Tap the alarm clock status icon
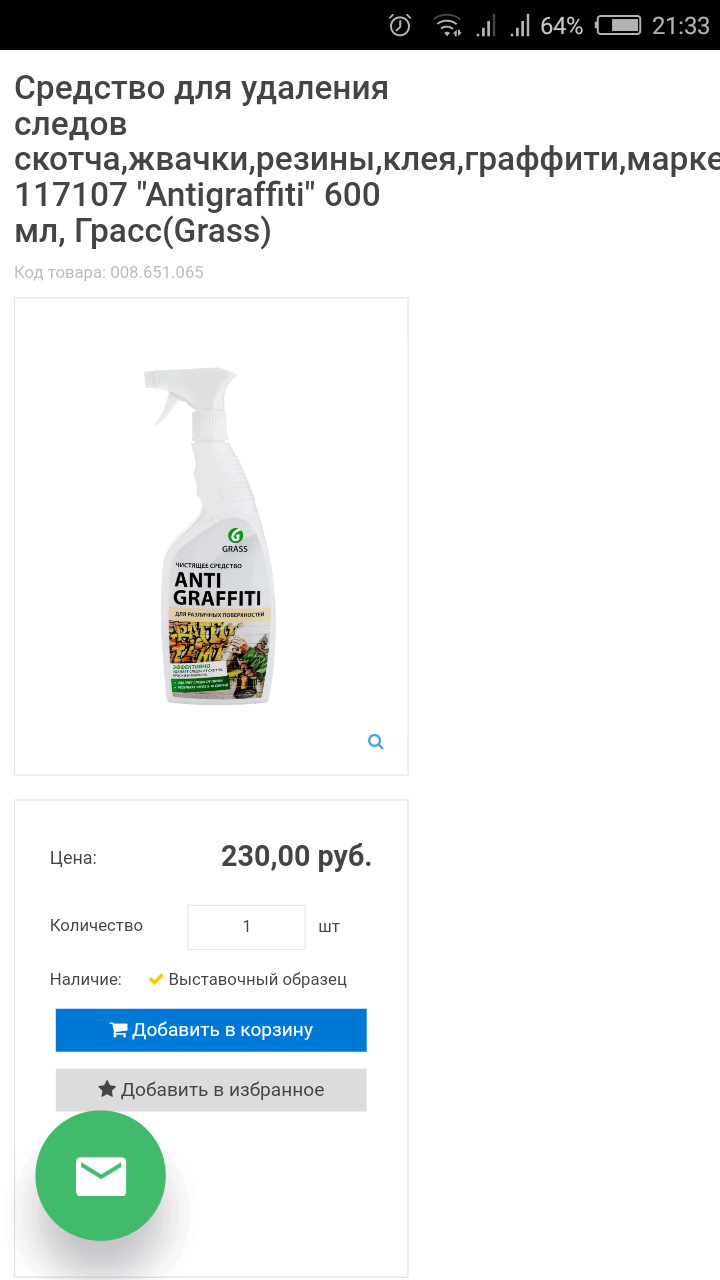This screenshot has height=1280, width=720. [x=400, y=25]
